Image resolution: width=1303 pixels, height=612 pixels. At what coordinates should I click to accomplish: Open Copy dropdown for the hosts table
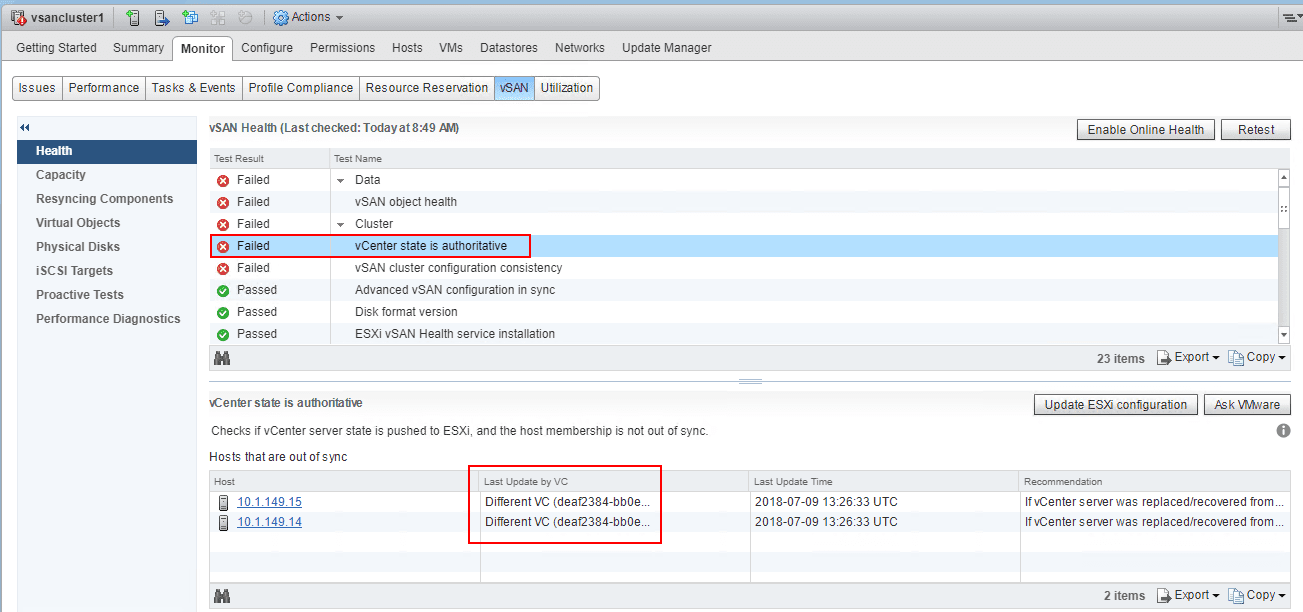(1257, 595)
